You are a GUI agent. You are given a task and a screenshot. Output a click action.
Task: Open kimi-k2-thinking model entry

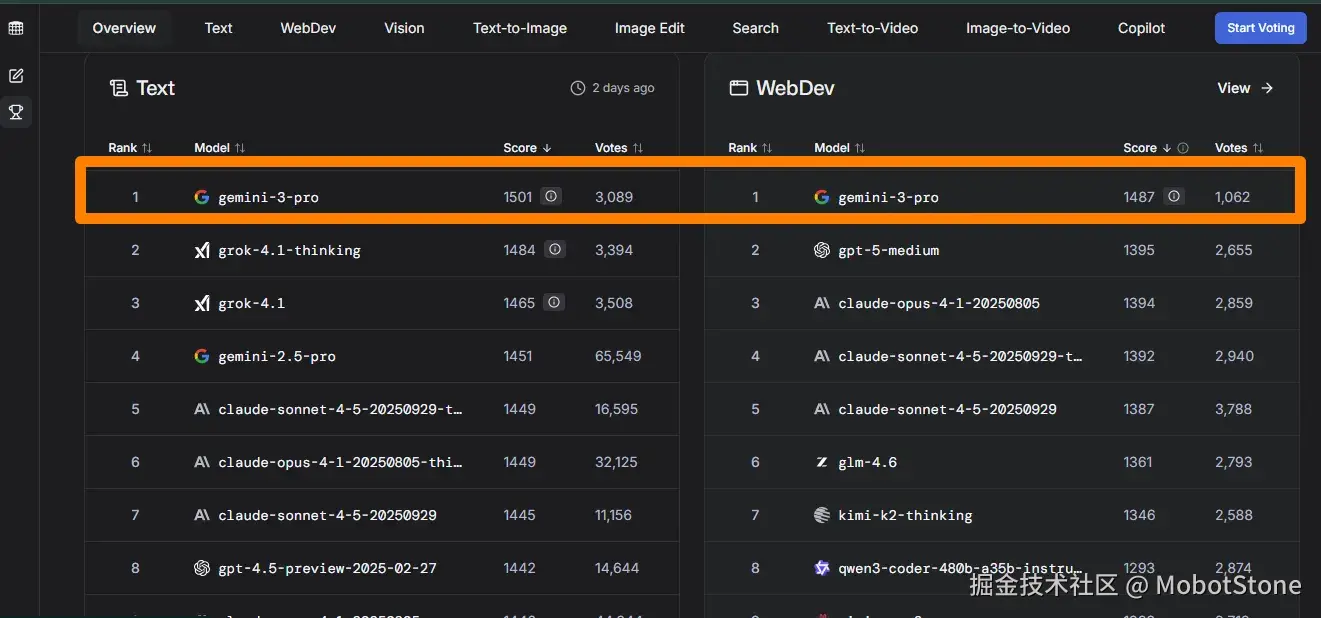pyautogui.click(x=905, y=515)
